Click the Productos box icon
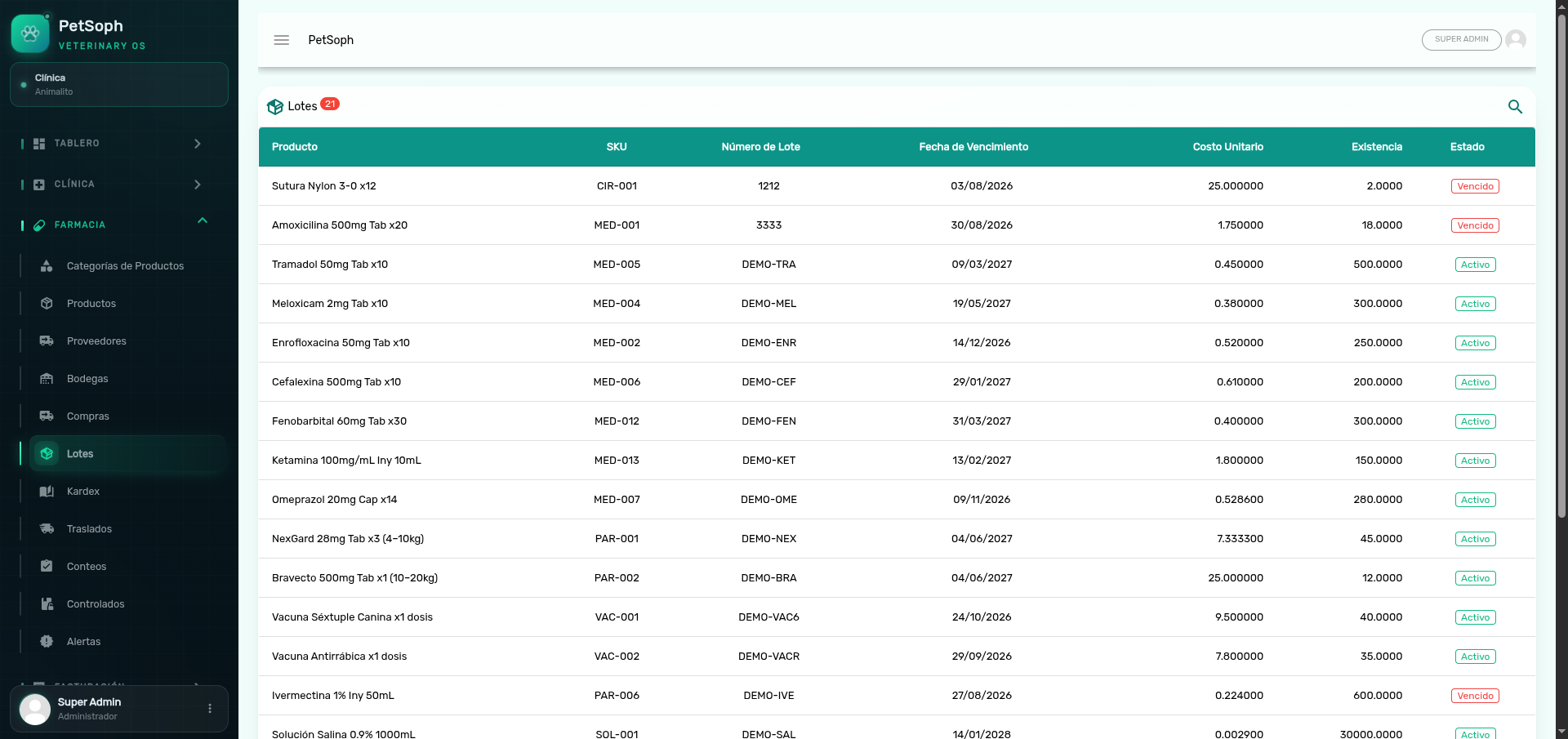1568x739 pixels. click(47, 303)
